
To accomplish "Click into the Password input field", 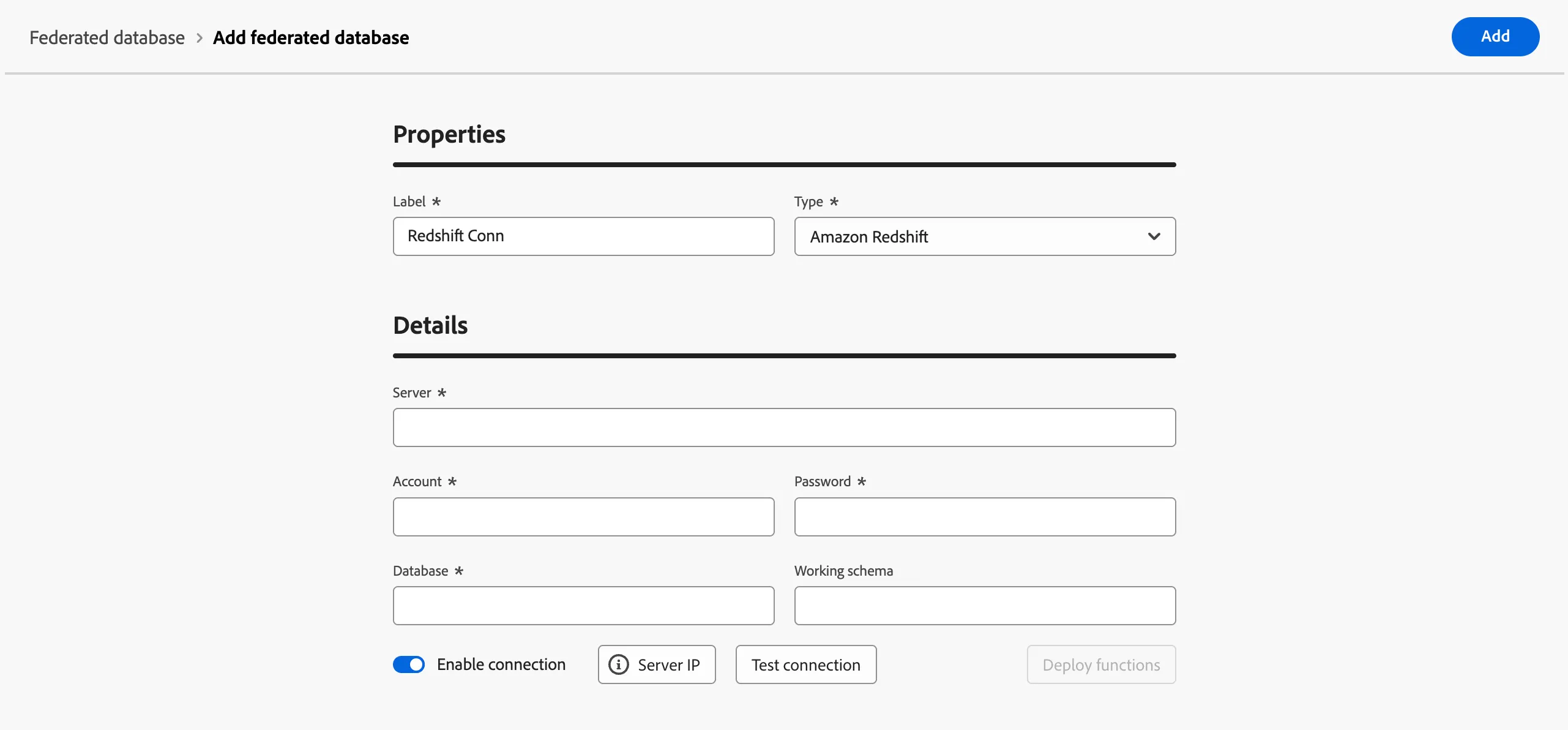I will tap(985, 517).
